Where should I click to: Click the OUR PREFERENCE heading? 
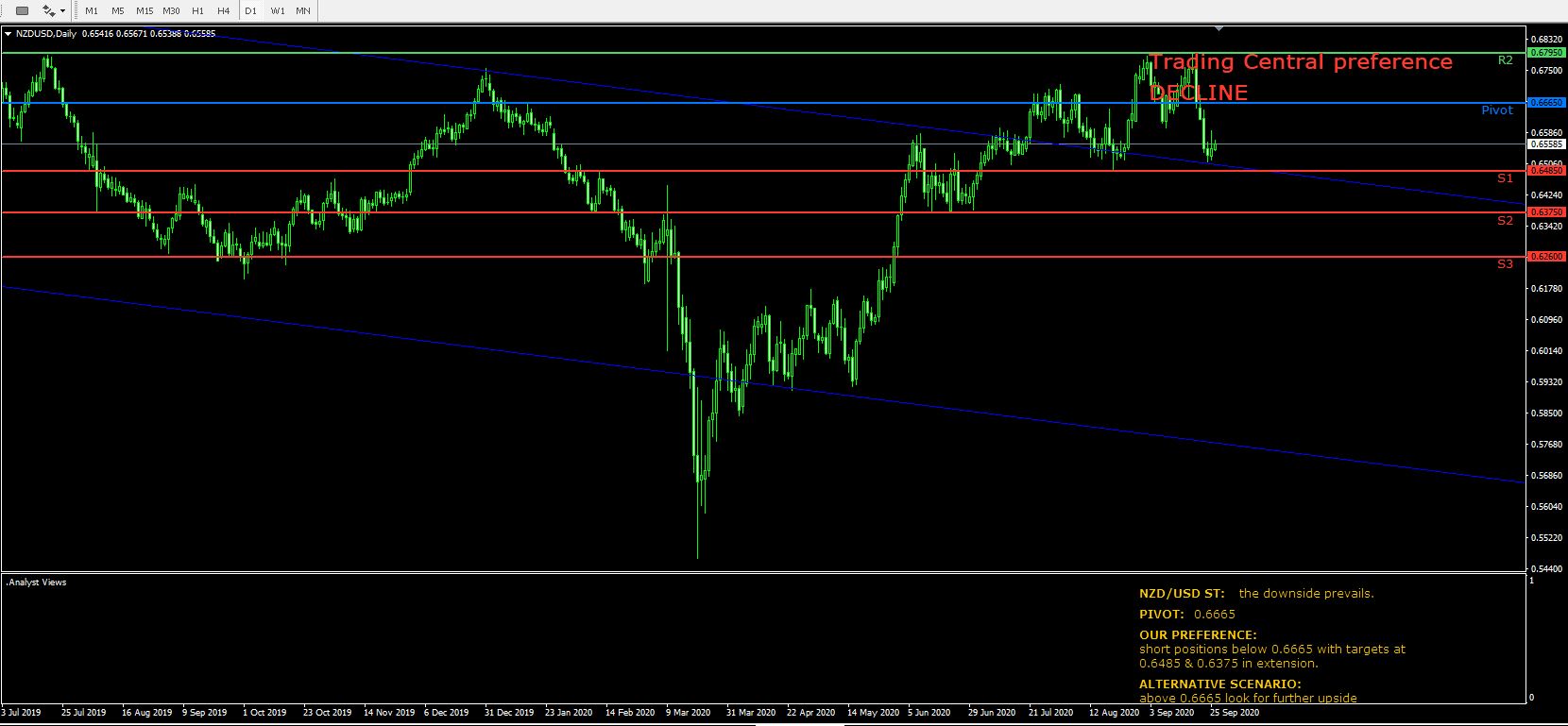[x=1198, y=635]
